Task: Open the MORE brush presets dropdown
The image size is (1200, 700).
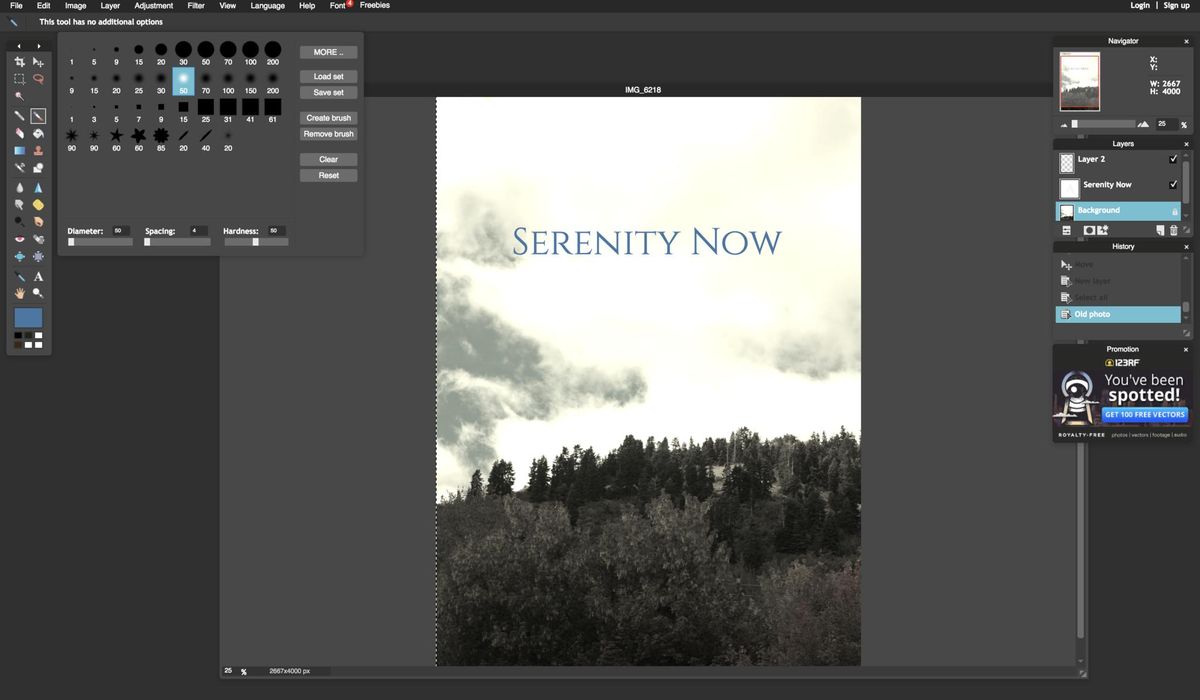Action: click(328, 51)
